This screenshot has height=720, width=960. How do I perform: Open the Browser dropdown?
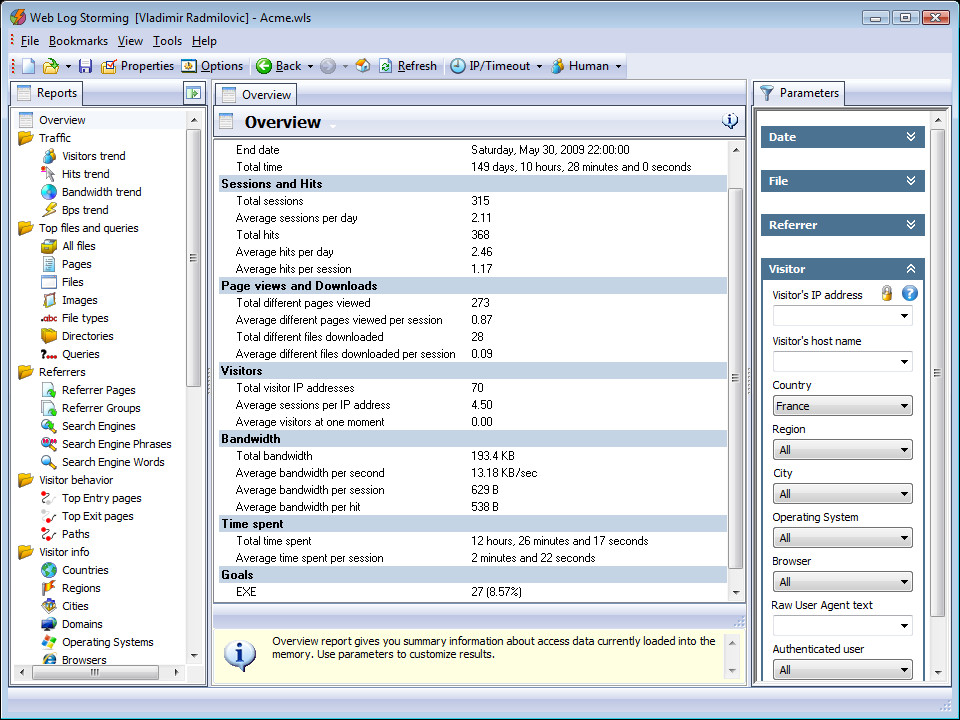(842, 582)
